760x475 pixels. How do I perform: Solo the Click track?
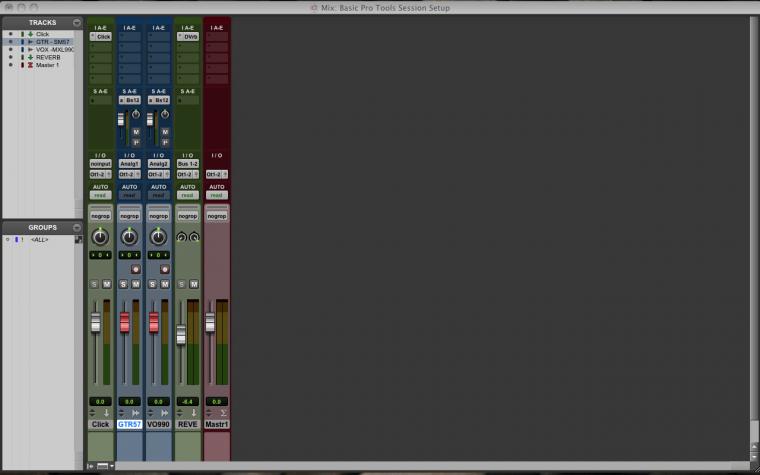[x=95, y=284]
